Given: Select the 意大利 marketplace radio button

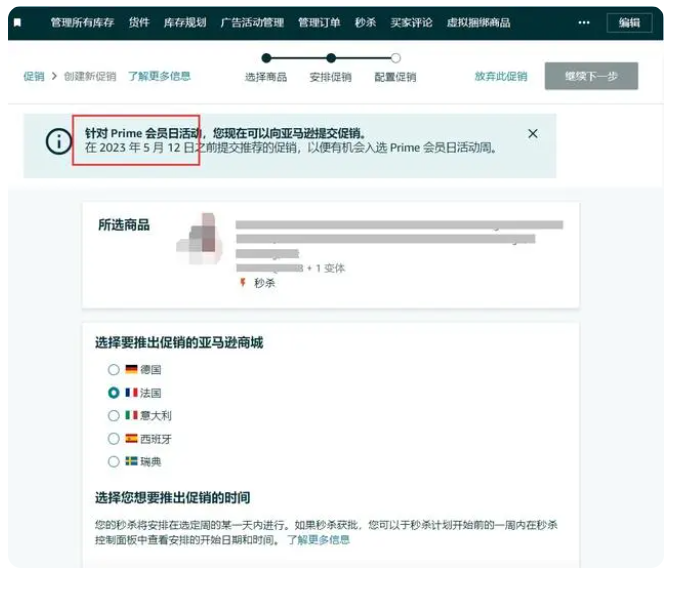Looking at the screenshot, I should click(114, 416).
